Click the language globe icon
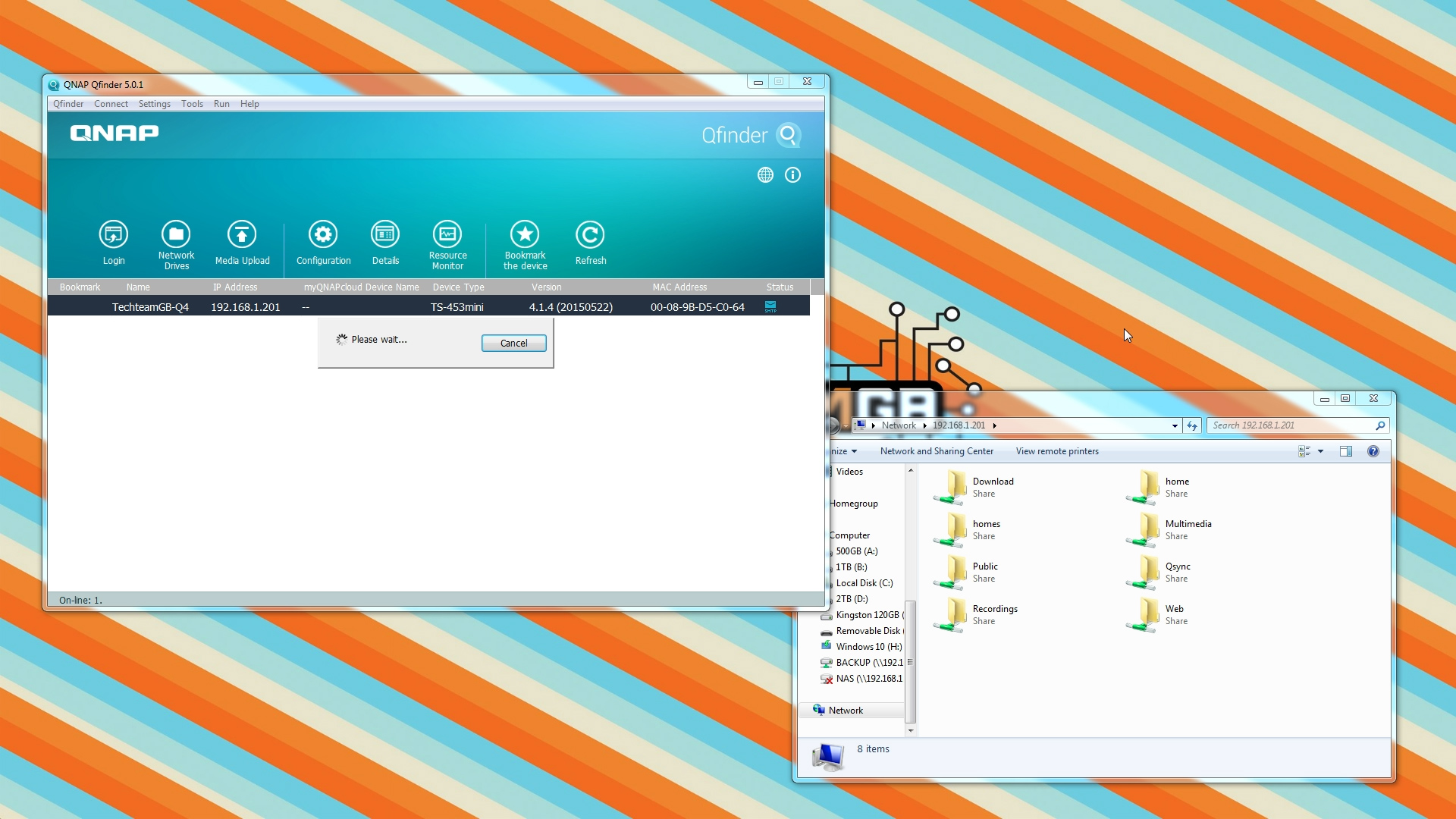1456x819 pixels. coord(765,175)
